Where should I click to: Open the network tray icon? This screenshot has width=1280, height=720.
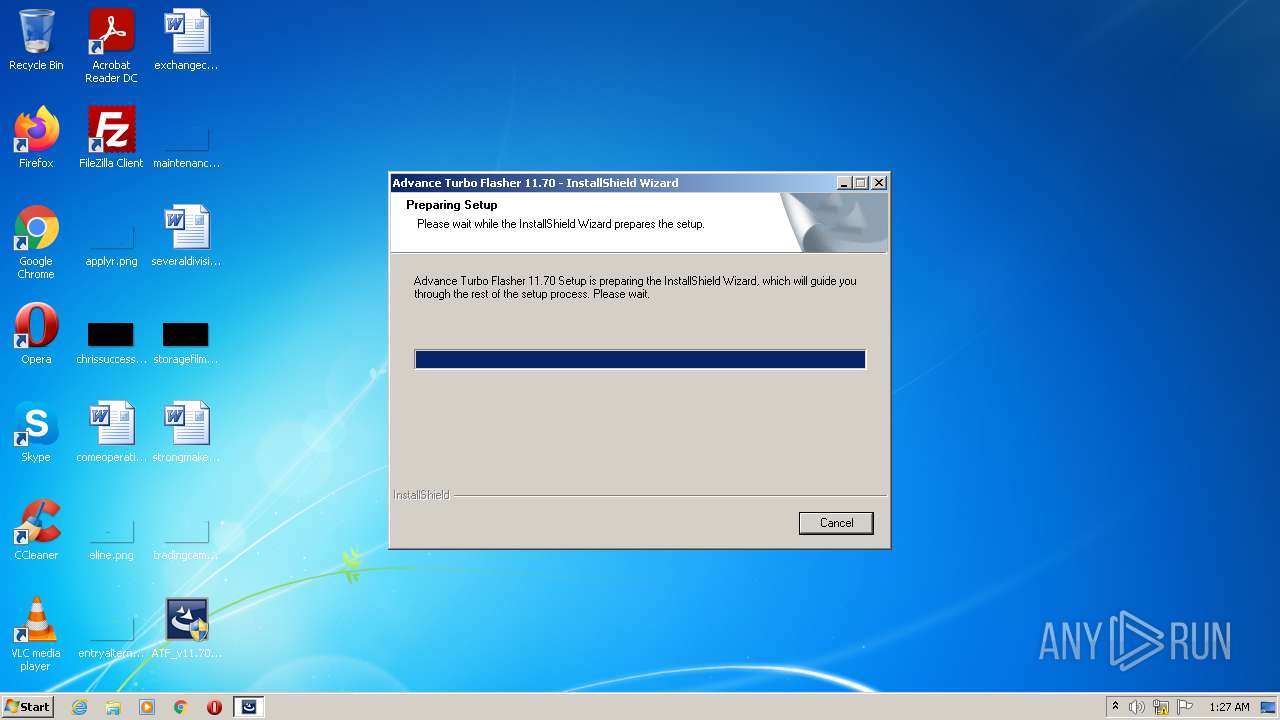[1161, 707]
